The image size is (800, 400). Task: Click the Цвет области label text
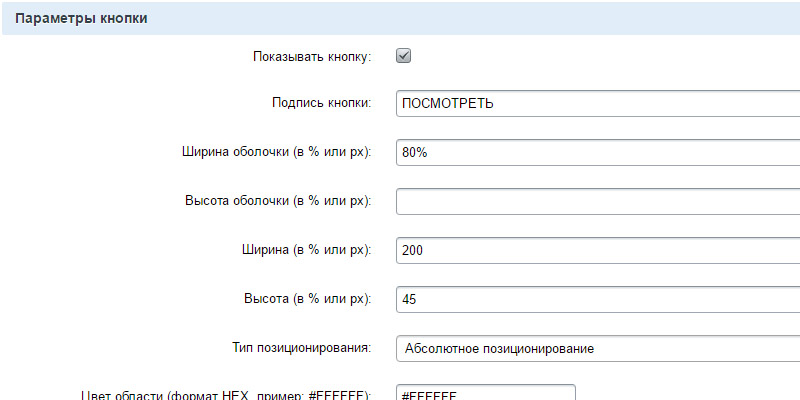[224, 395]
